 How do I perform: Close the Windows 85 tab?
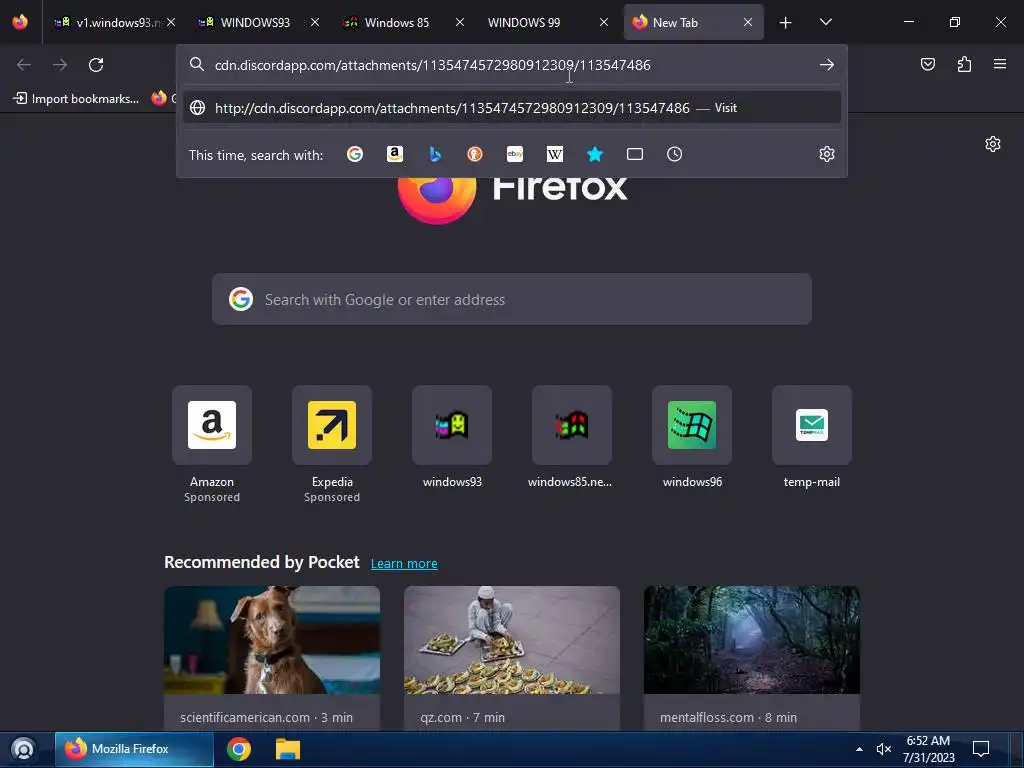pyautogui.click(x=460, y=23)
